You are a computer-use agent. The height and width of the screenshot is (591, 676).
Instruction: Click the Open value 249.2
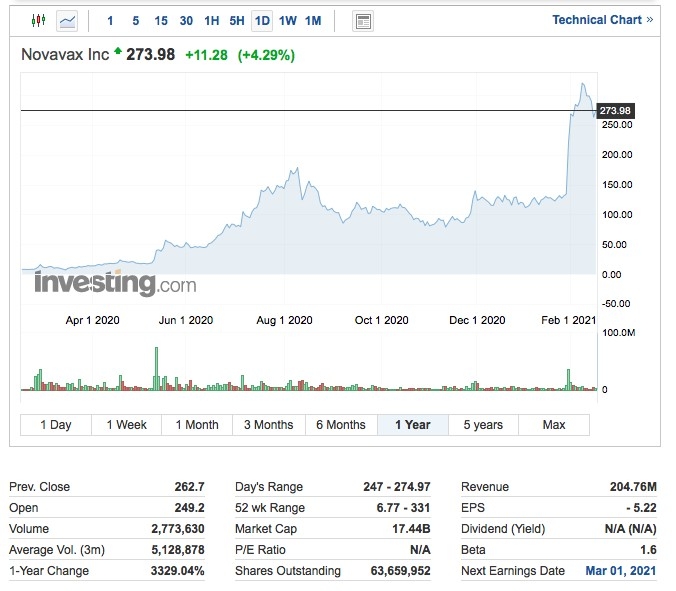click(x=189, y=508)
